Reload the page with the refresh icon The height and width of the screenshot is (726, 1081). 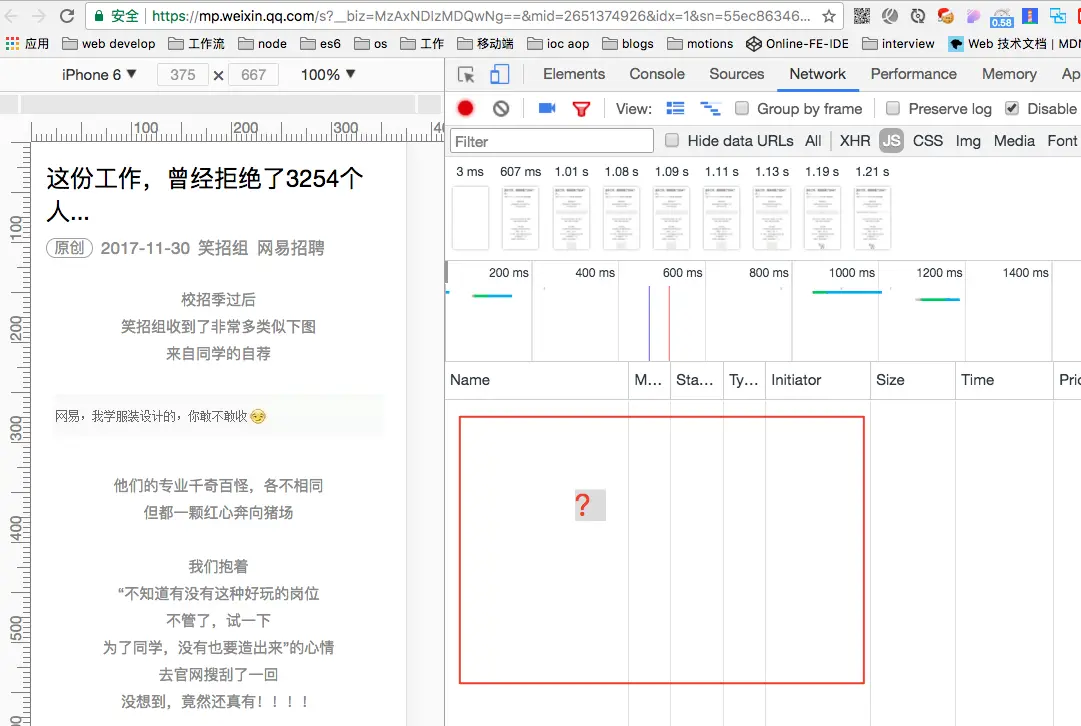[67, 15]
